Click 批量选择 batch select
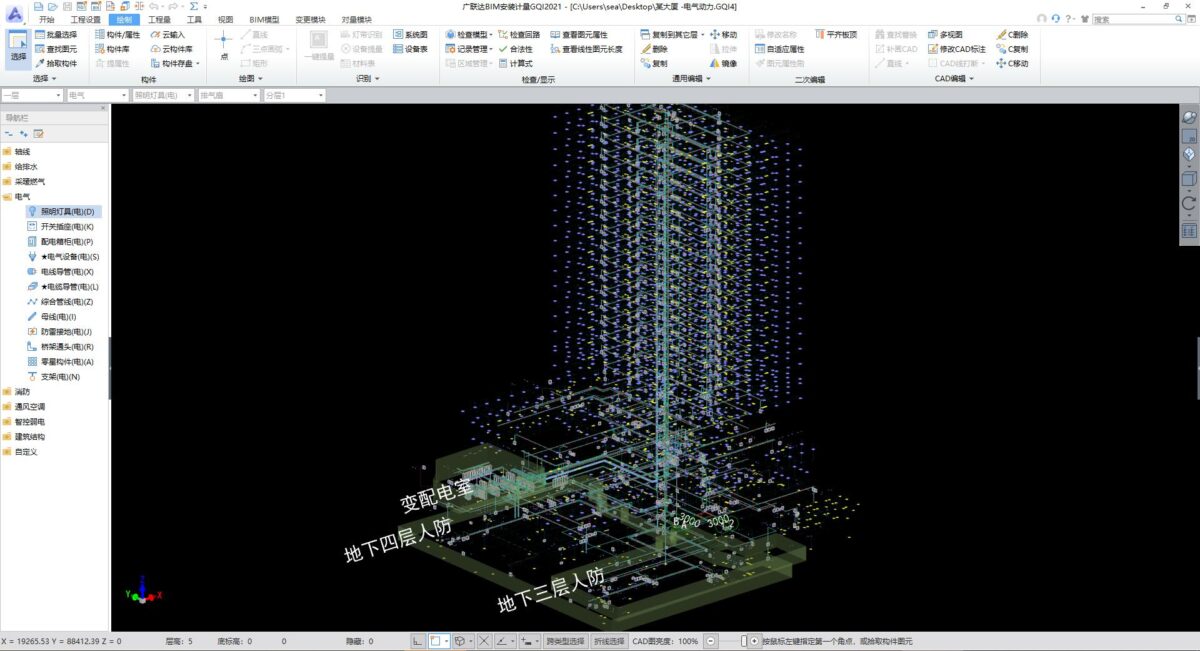 click(55, 34)
